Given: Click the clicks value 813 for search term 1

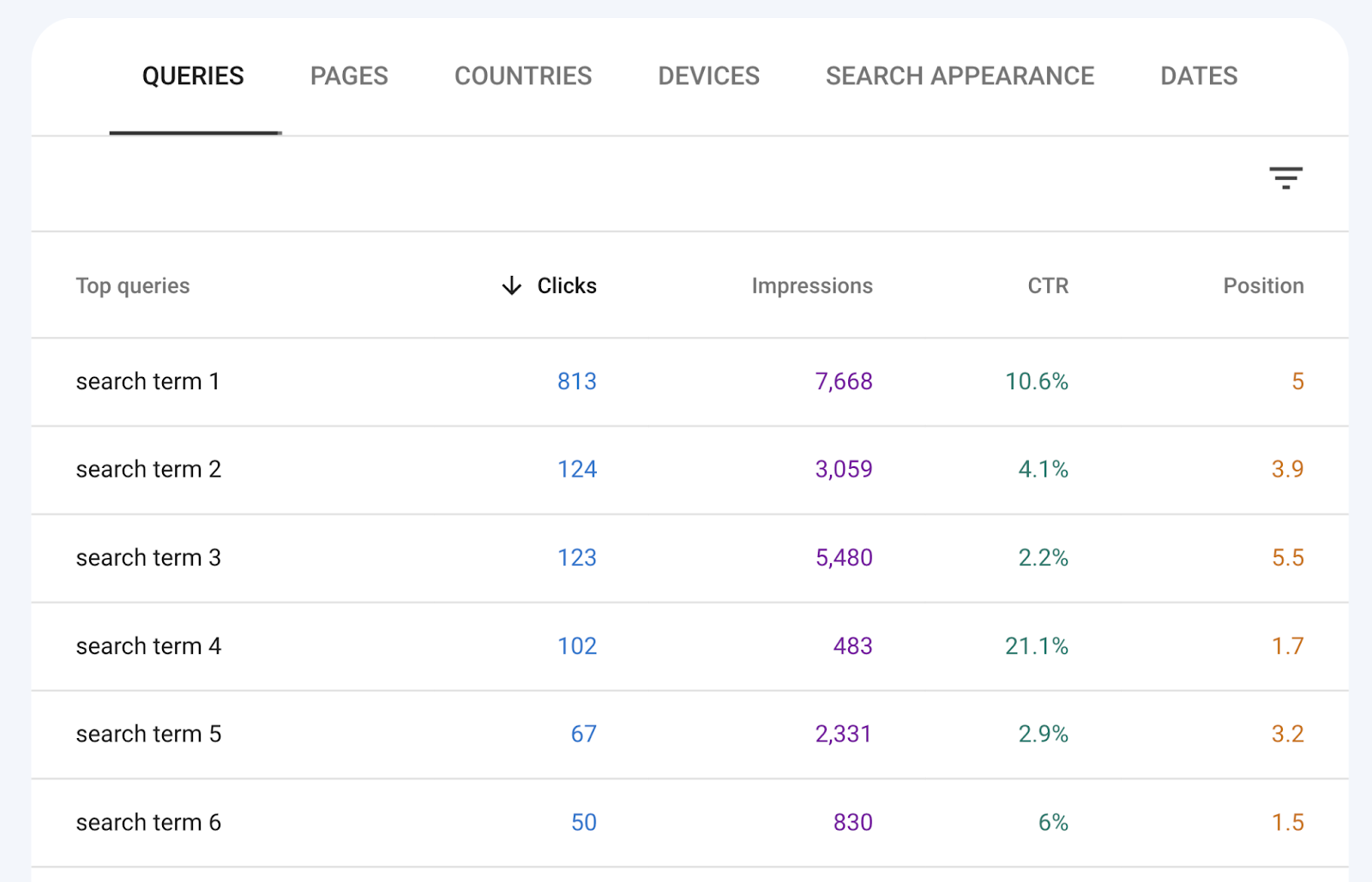Looking at the screenshot, I should (x=576, y=381).
